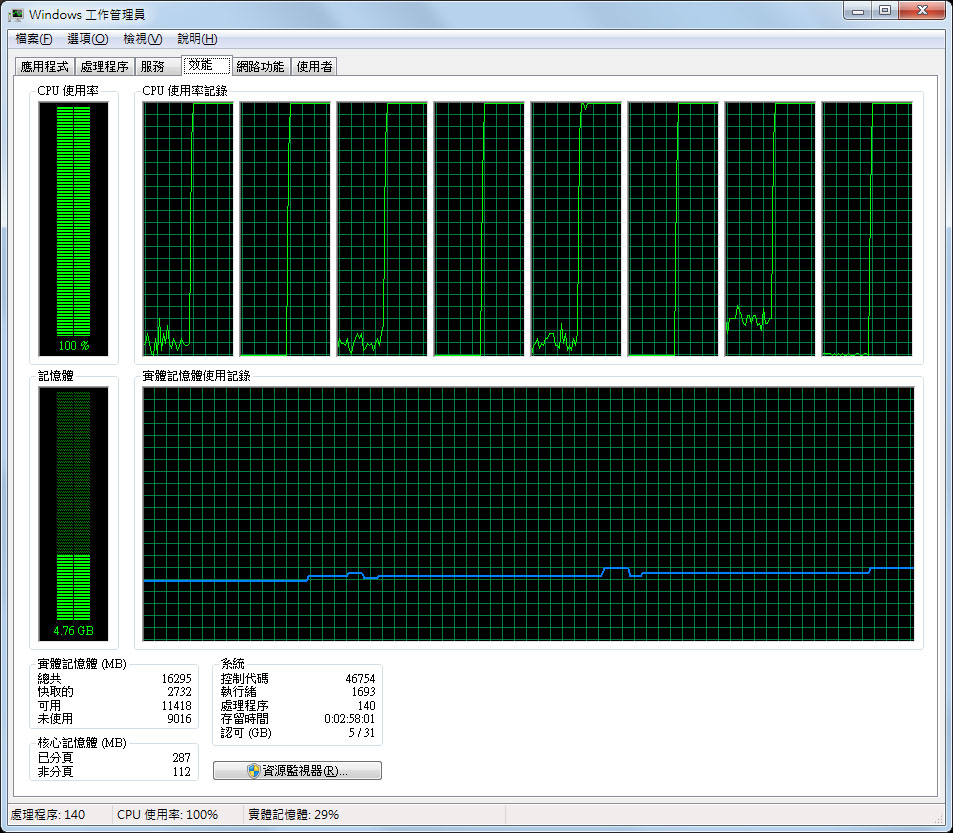Image resolution: width=953 pixels, height=833 pixels.
Task: Click the shield icon on 資源監視器 button
Action: click(253, 770)
